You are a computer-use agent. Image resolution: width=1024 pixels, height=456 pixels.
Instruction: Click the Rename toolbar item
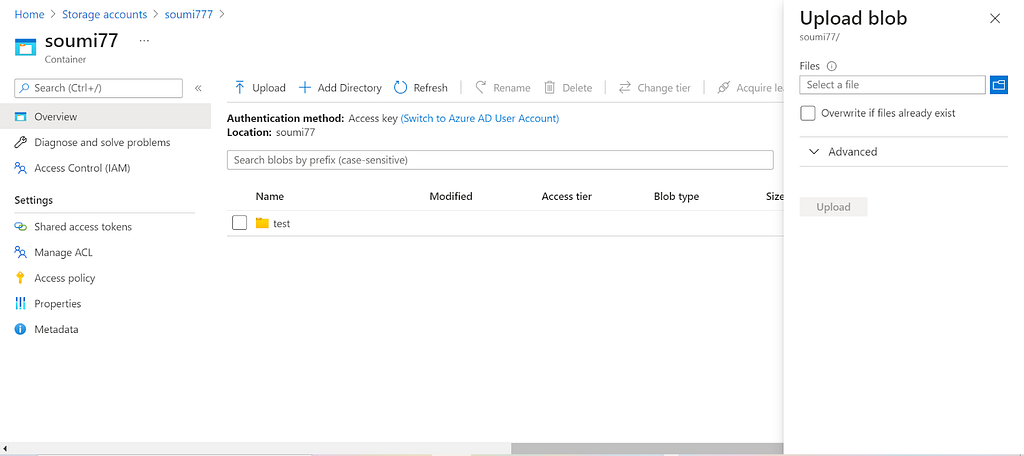click(x=503, y=88)
